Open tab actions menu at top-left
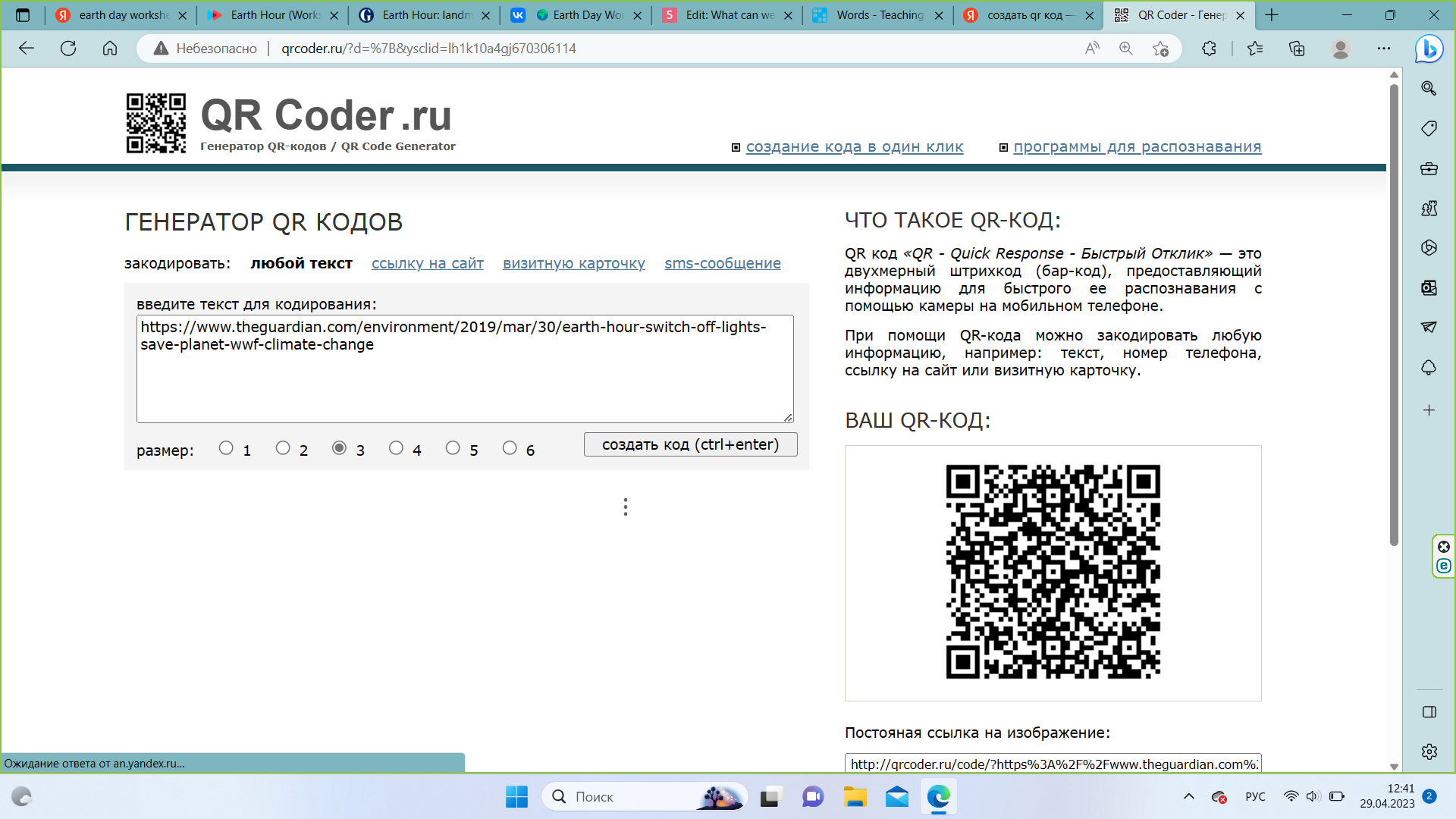The height and width of the screenshot is (819, 1456). tap(23, 15)
